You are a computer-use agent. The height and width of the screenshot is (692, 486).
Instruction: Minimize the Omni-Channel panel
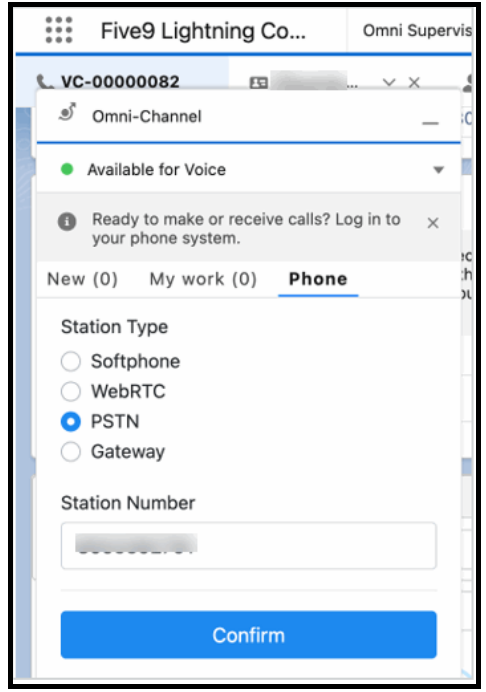[430, 123]
